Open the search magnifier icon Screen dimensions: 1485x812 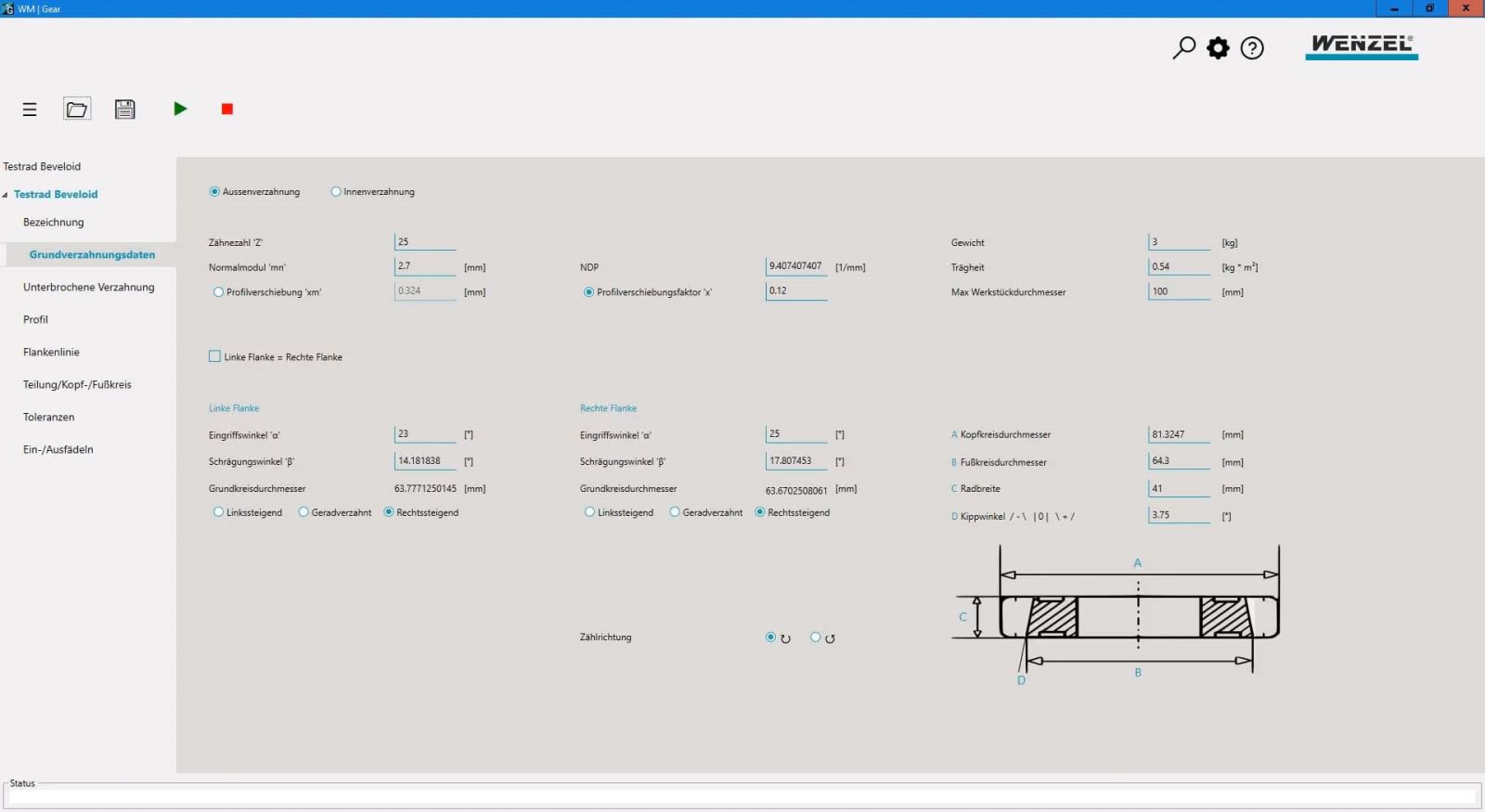[x=1183, y=47]
